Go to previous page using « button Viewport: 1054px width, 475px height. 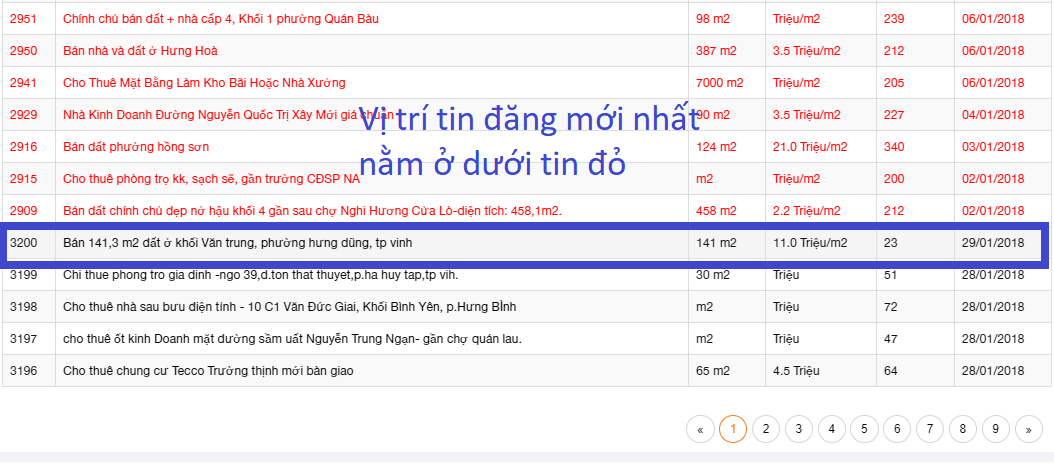click(700, 429)
